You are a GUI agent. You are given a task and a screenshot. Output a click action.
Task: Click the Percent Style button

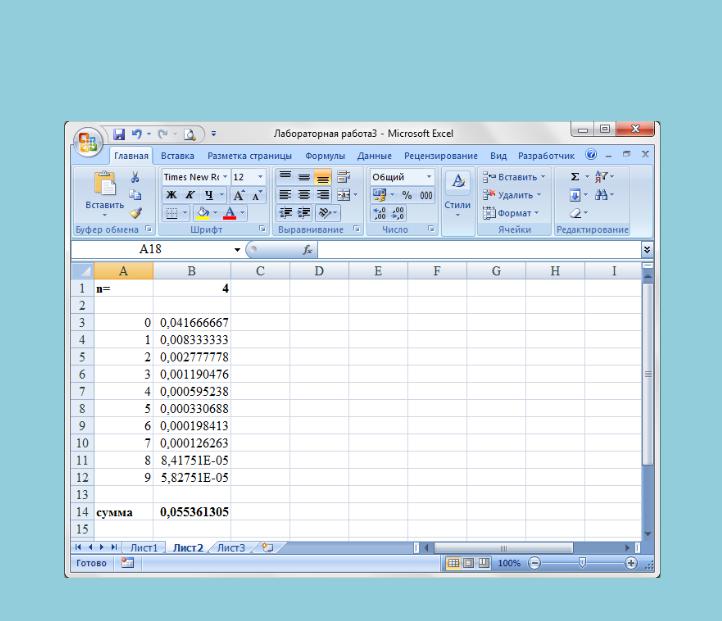tap(407, 195)
